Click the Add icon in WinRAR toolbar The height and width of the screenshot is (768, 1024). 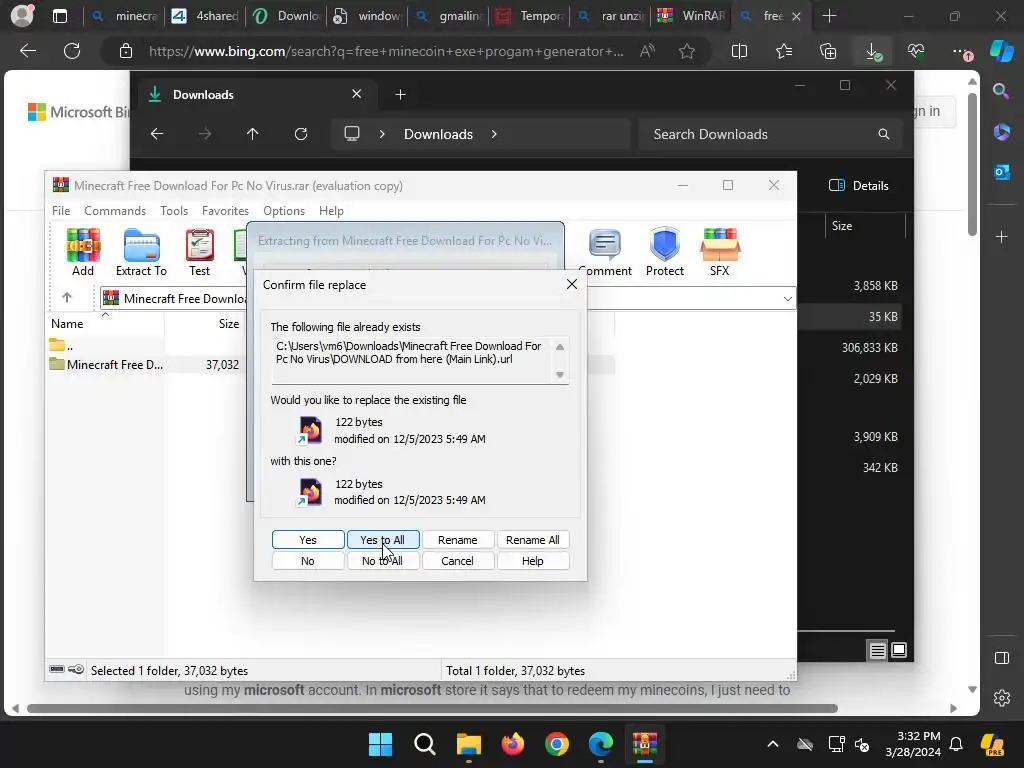click(83, 252)
